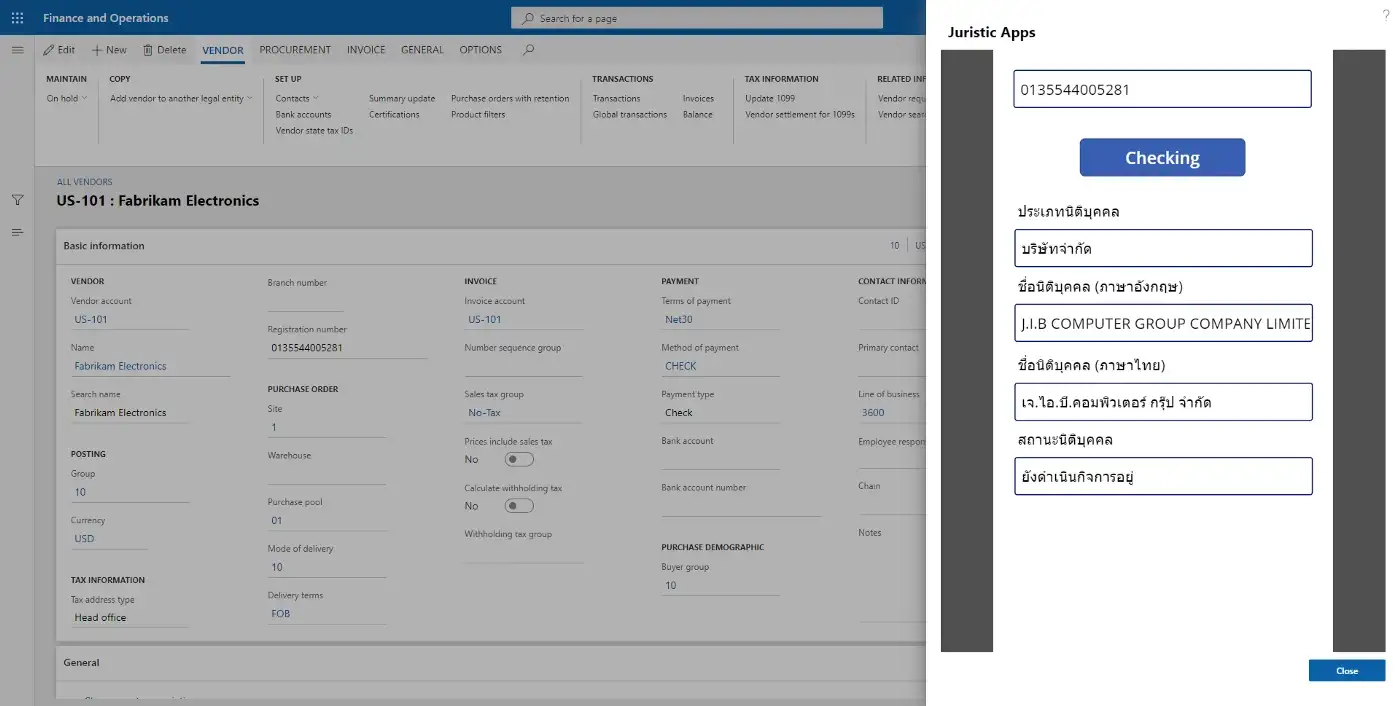
Task: Click the Warehouse field
Action: (326, 474)
